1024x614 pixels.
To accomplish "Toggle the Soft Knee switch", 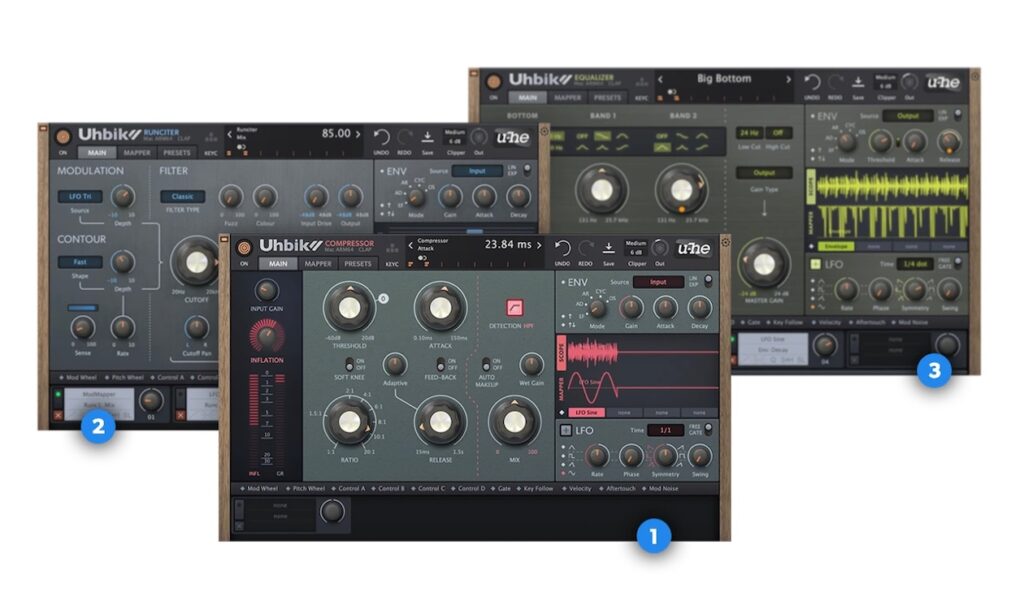I will (x=351, y=366).
